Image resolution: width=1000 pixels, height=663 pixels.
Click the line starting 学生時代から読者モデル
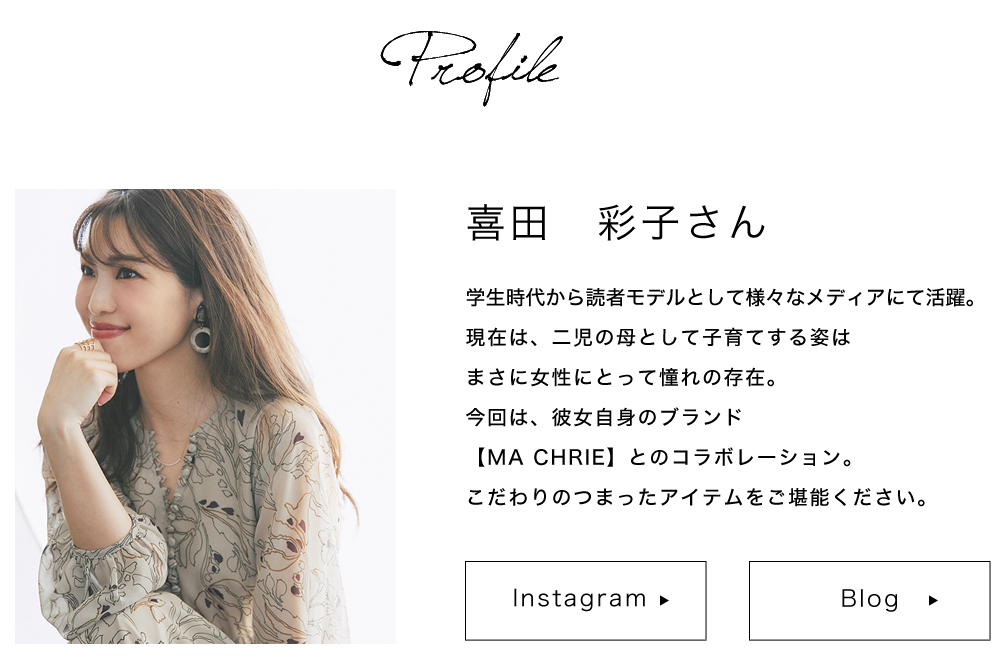pos(721,298)
